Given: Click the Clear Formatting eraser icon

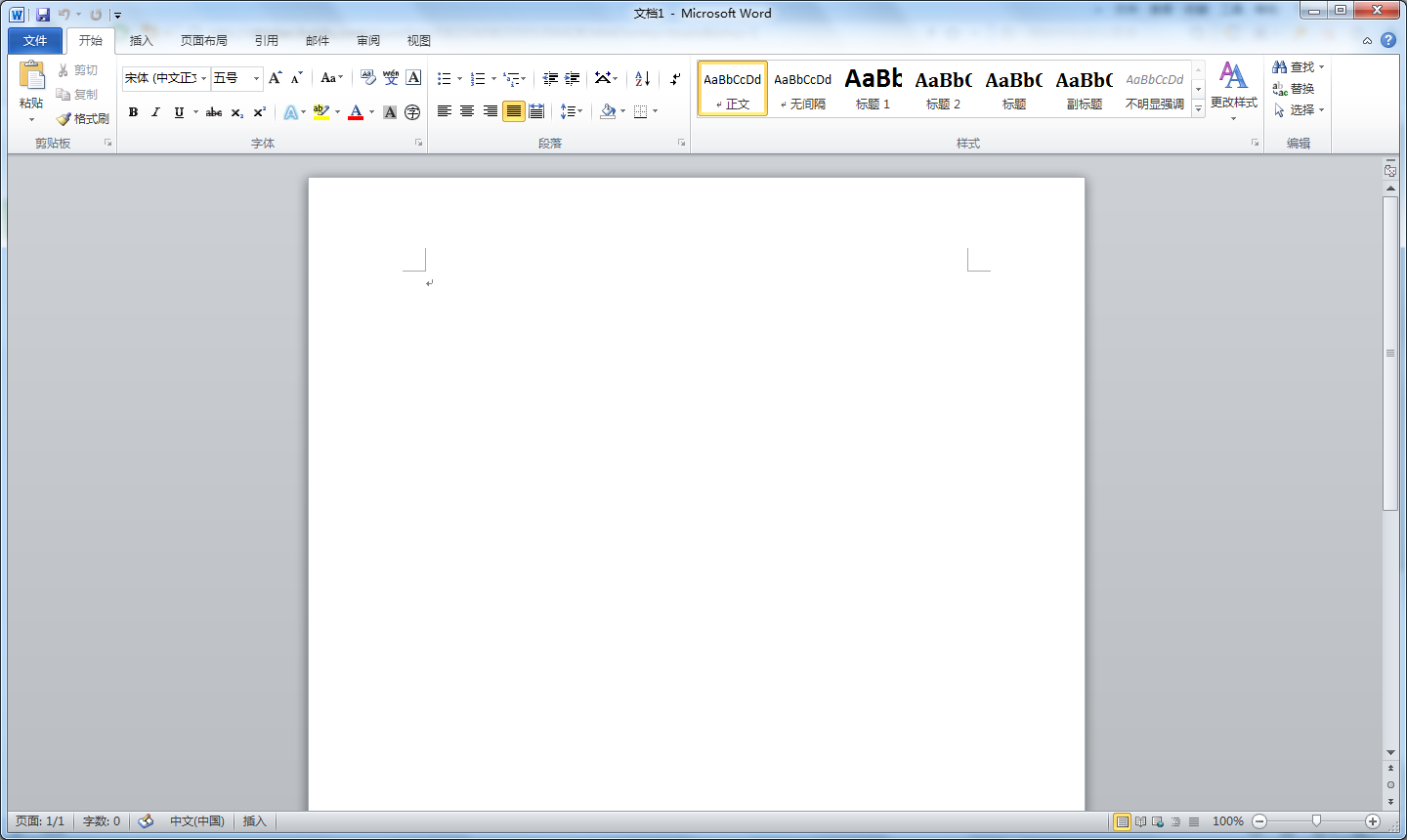Looking at the screenshot, I should click(x=368, y=78).
